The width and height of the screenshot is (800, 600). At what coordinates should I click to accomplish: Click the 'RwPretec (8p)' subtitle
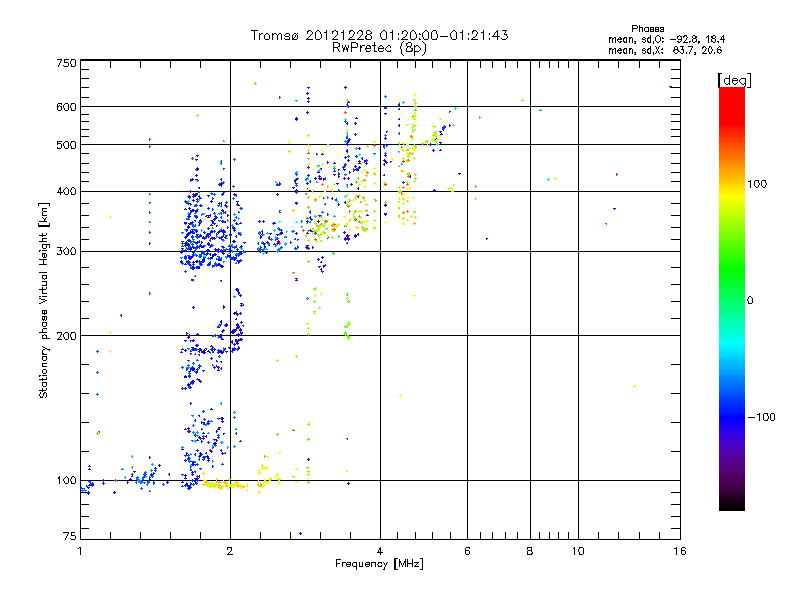379,48
